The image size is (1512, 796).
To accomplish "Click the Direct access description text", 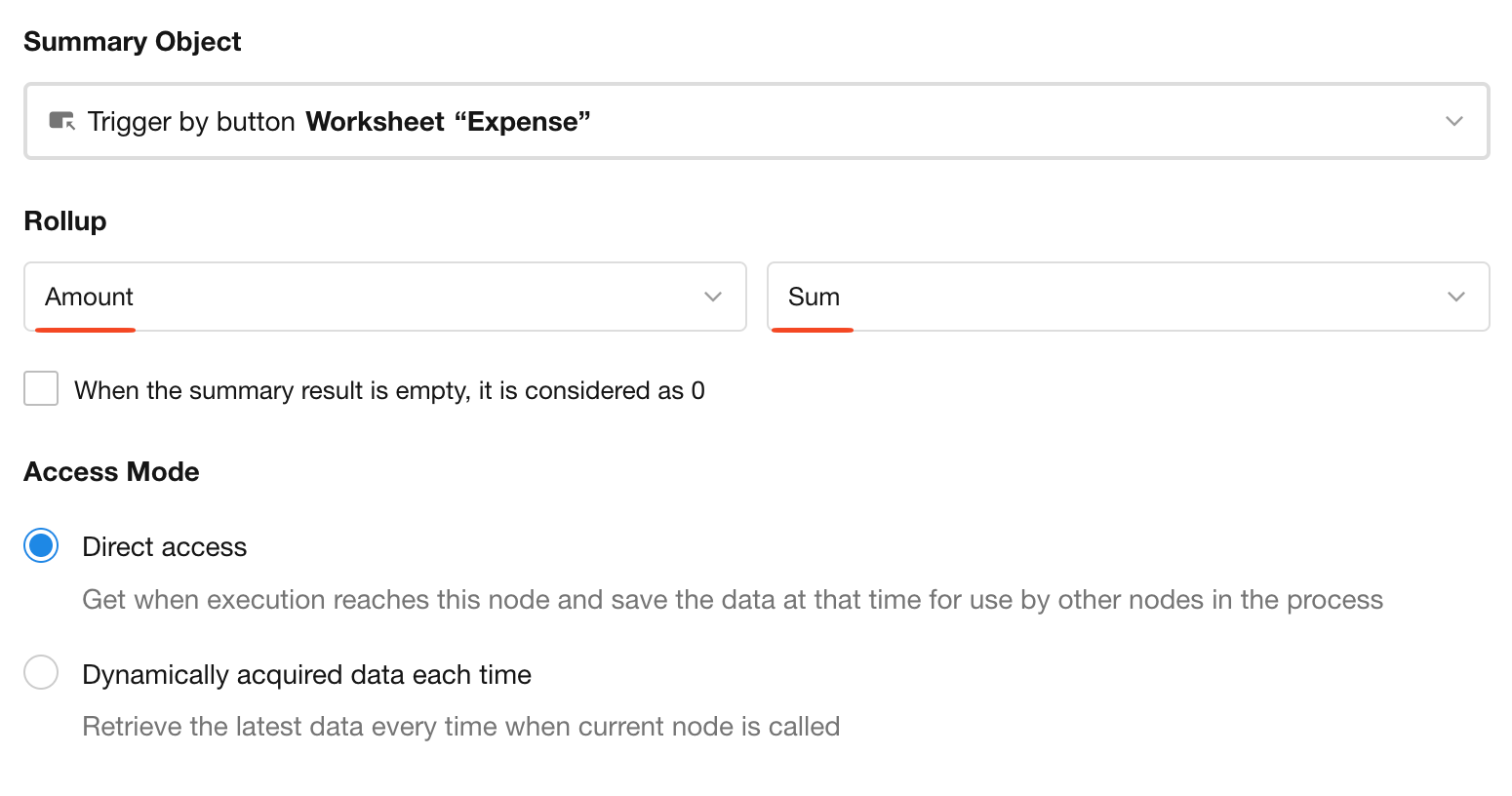I will pos(732,600).
